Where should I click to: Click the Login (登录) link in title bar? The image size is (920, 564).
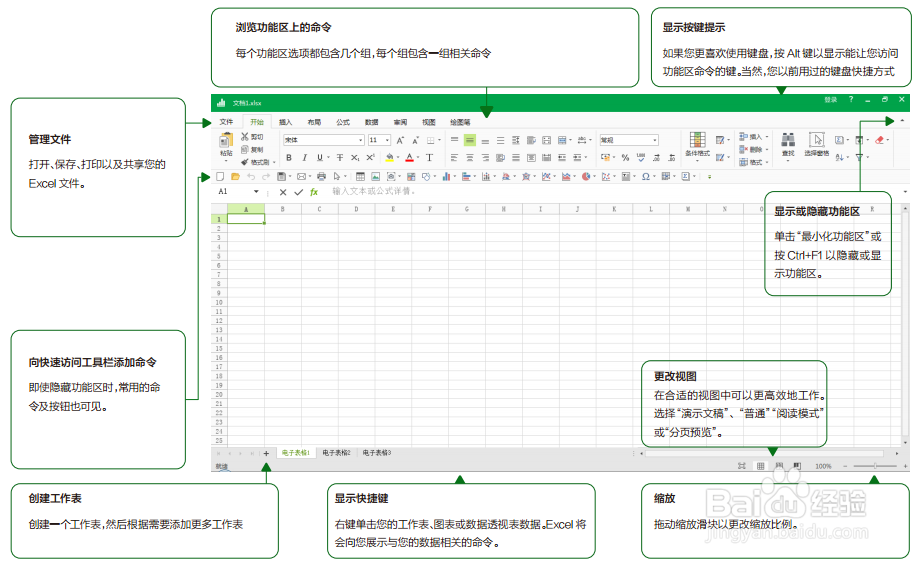pos(830,100)
